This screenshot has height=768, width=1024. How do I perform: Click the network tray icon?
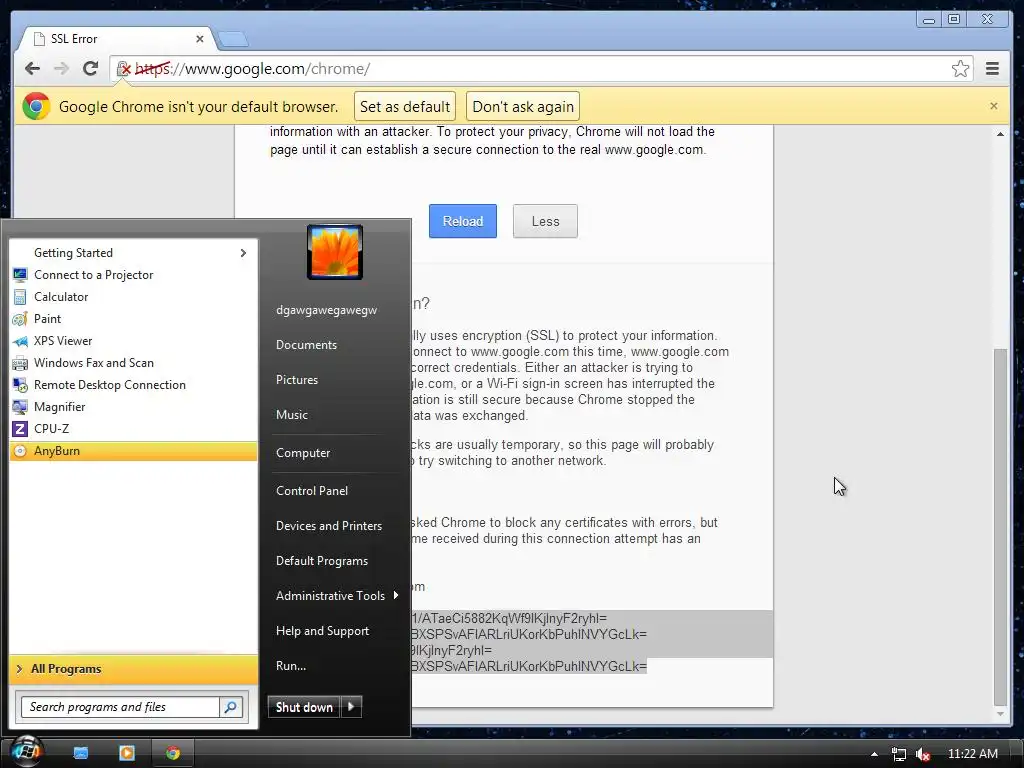899,754
